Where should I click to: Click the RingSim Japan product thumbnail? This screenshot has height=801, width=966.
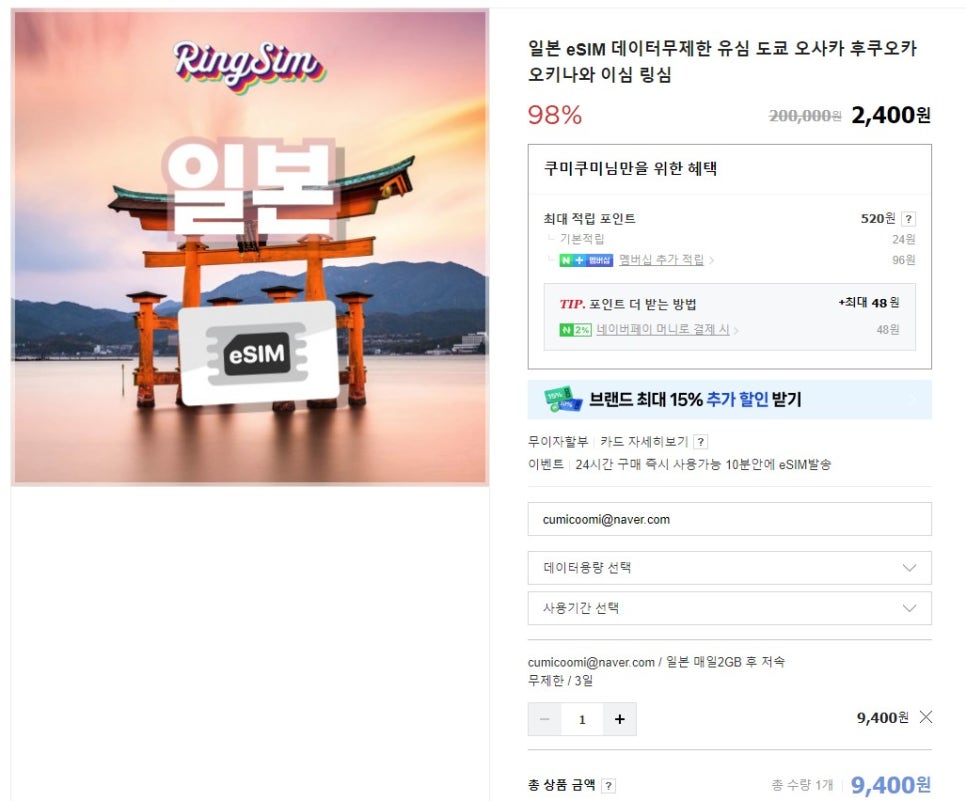pyautogui.click(x=250, y=247)
